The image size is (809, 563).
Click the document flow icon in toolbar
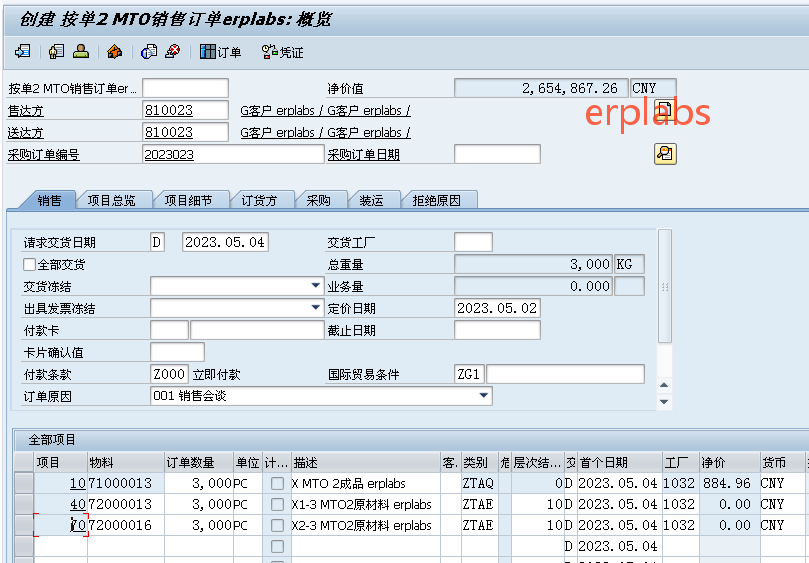coord(23,52)
